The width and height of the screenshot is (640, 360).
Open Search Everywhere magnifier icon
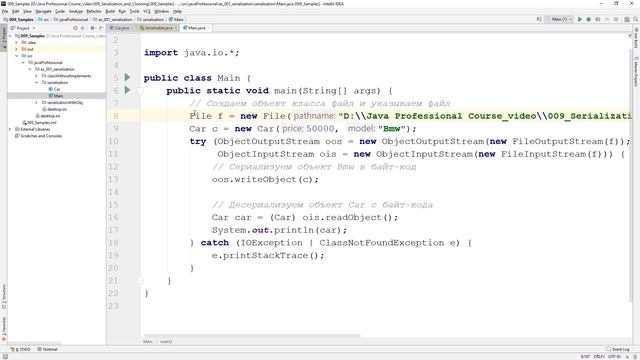pyautogui.click(x=636, y=19)
